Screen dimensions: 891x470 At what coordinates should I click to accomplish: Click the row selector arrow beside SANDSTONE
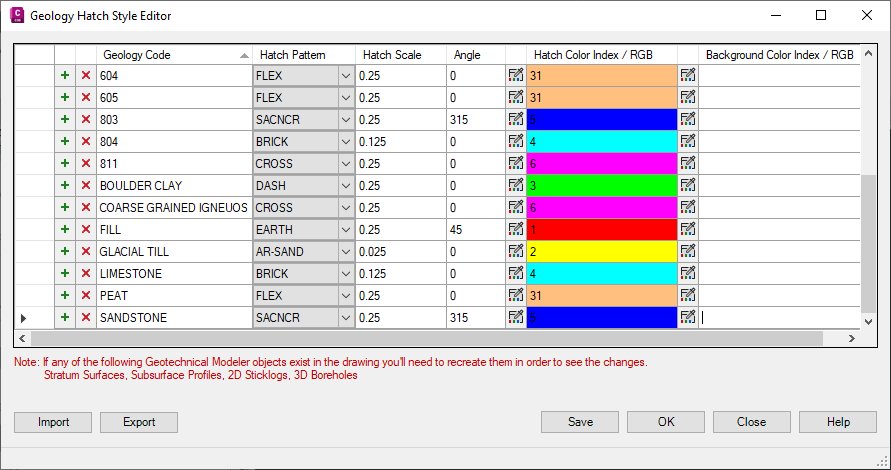click(x=23, y=318)
